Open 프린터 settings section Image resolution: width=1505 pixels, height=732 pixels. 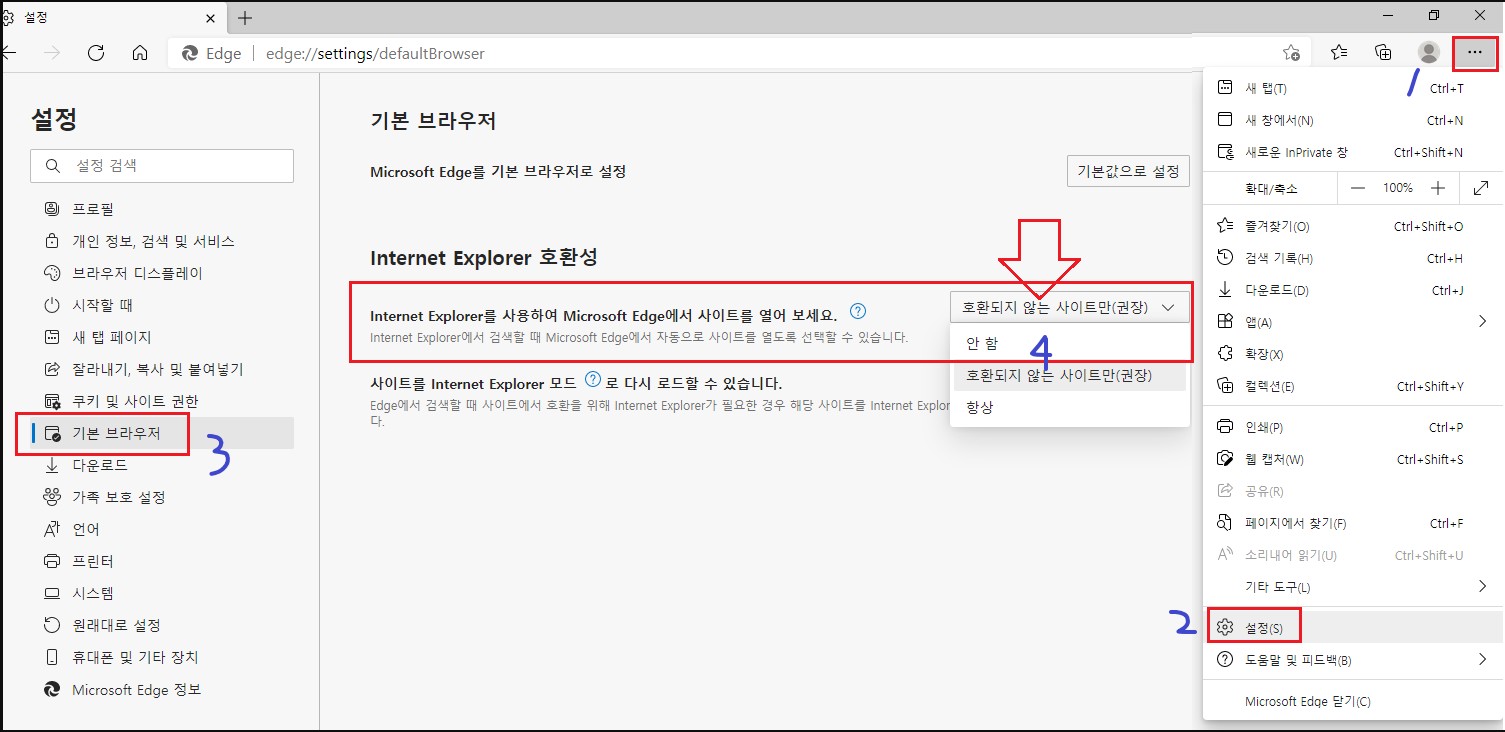[162, 561]
